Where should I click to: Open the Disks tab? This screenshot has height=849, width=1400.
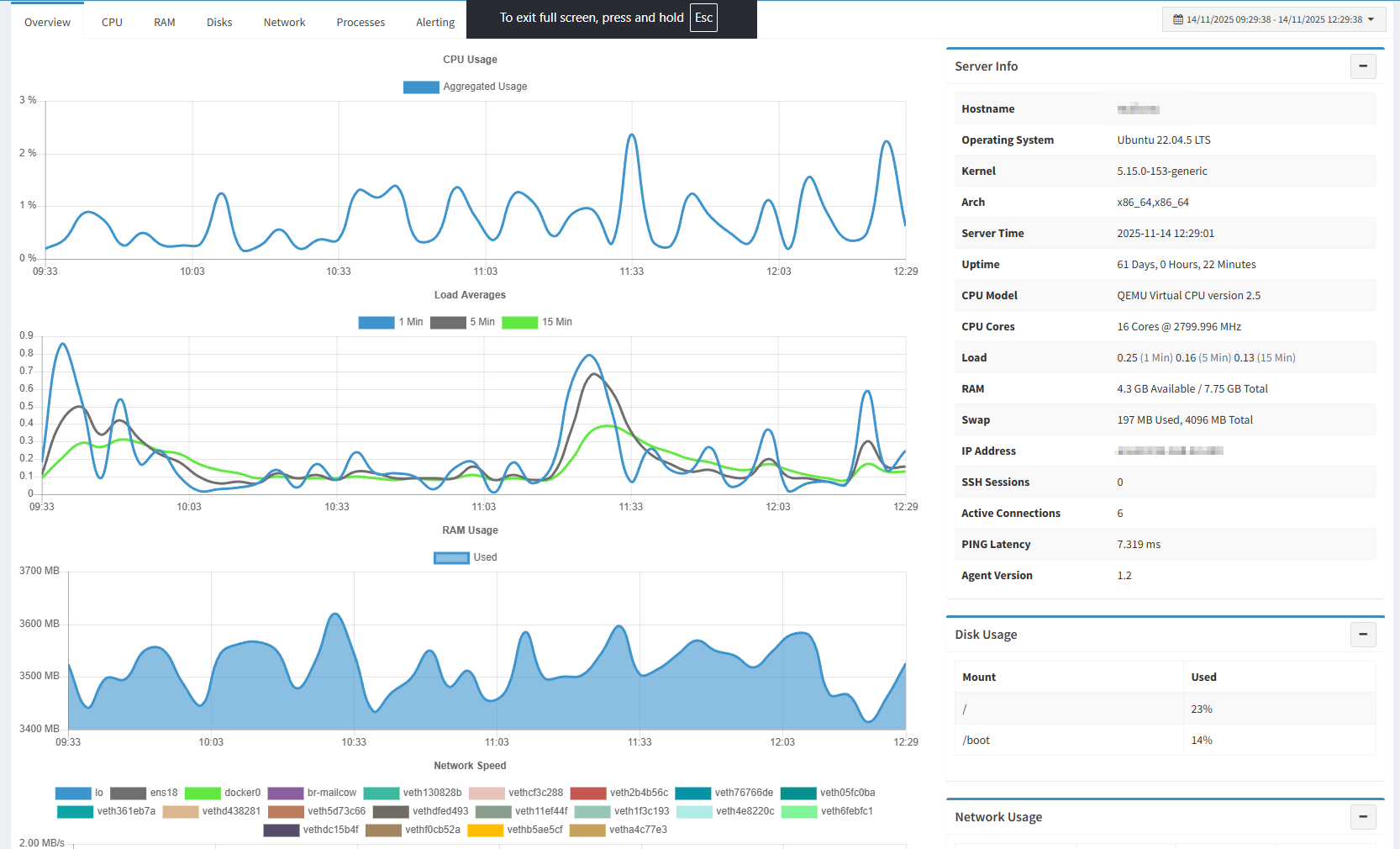click(x=218, y=22)
